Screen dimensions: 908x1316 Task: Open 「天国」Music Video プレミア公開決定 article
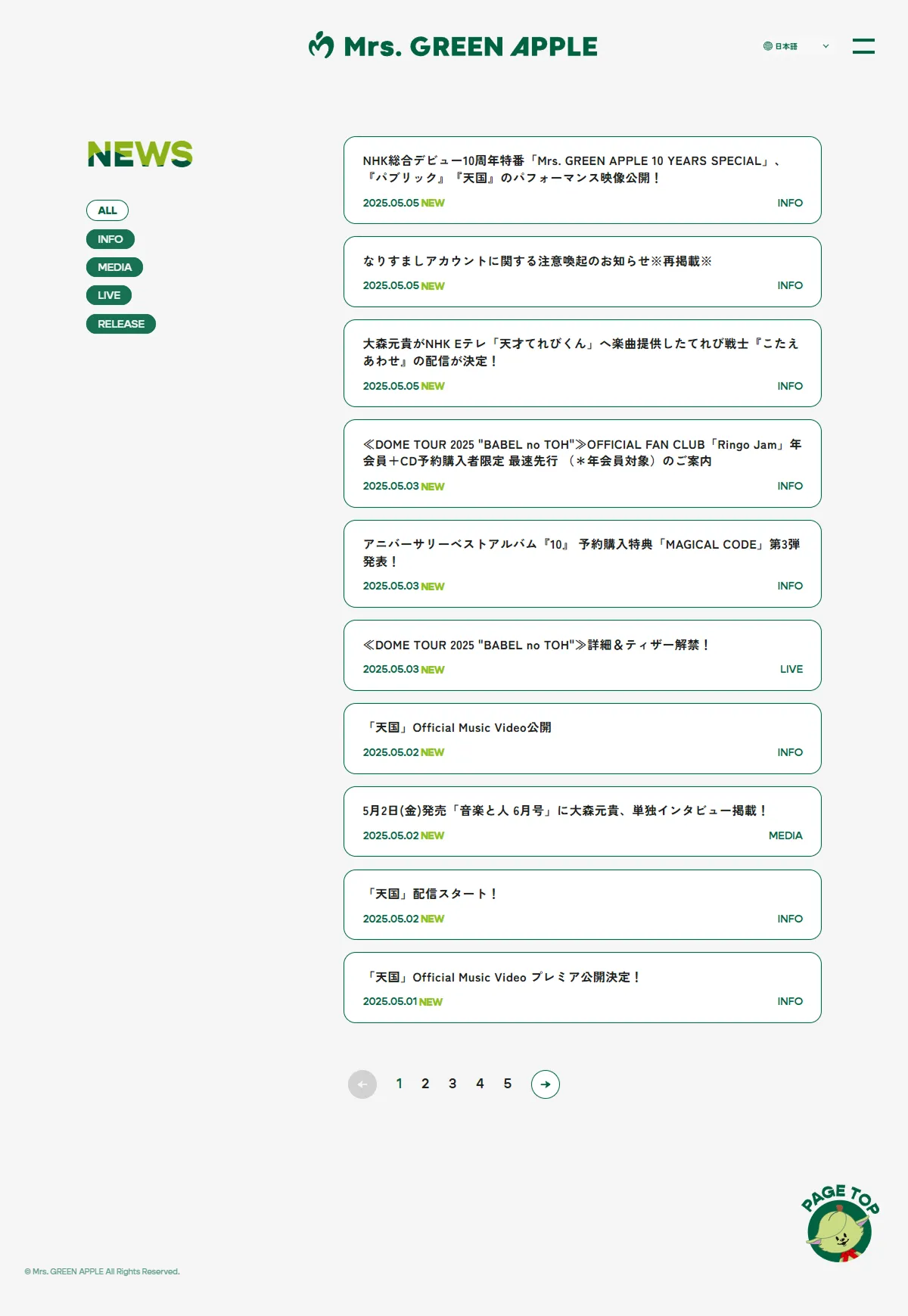[x=583, y=988]
